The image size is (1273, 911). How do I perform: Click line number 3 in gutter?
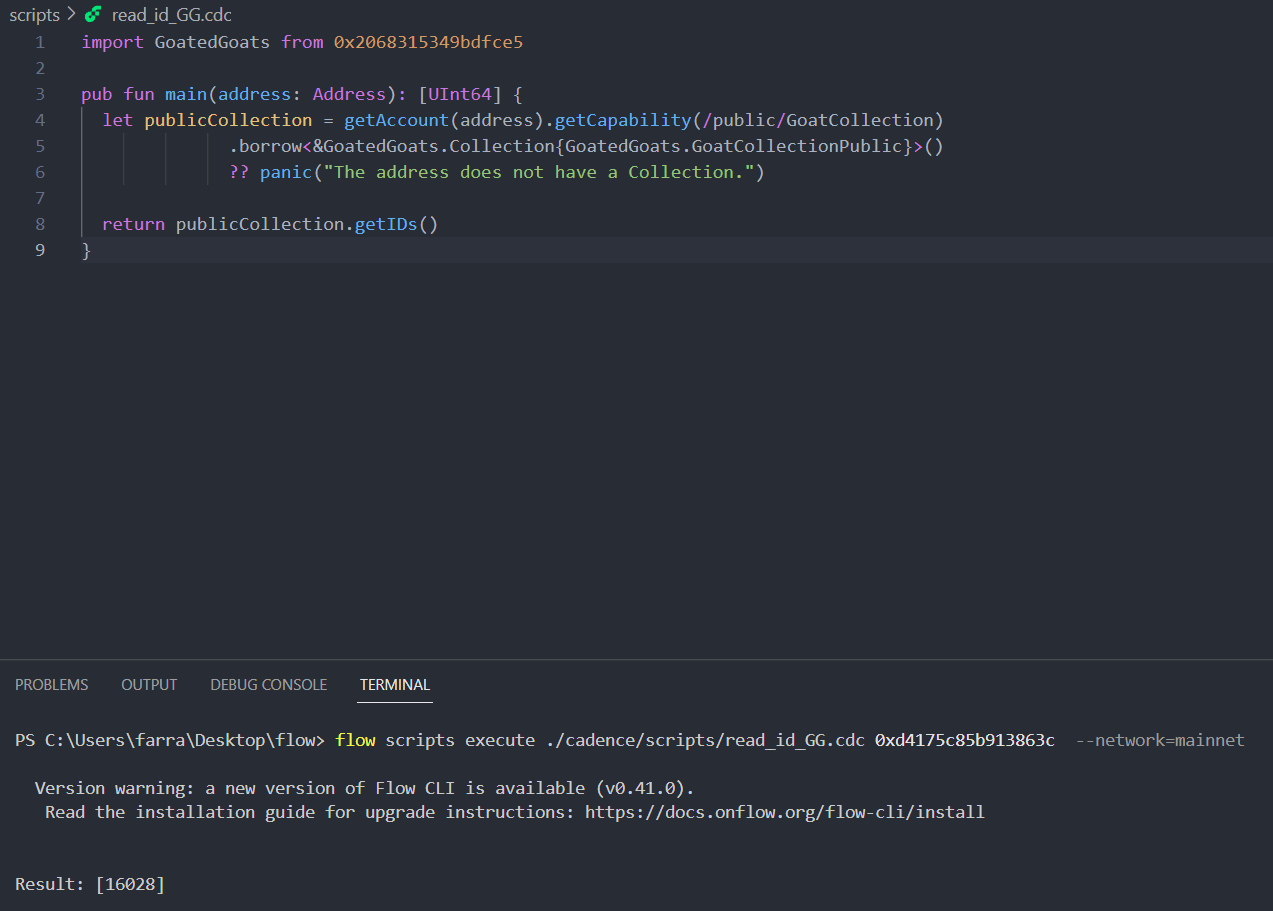click(x=40, y=94)
